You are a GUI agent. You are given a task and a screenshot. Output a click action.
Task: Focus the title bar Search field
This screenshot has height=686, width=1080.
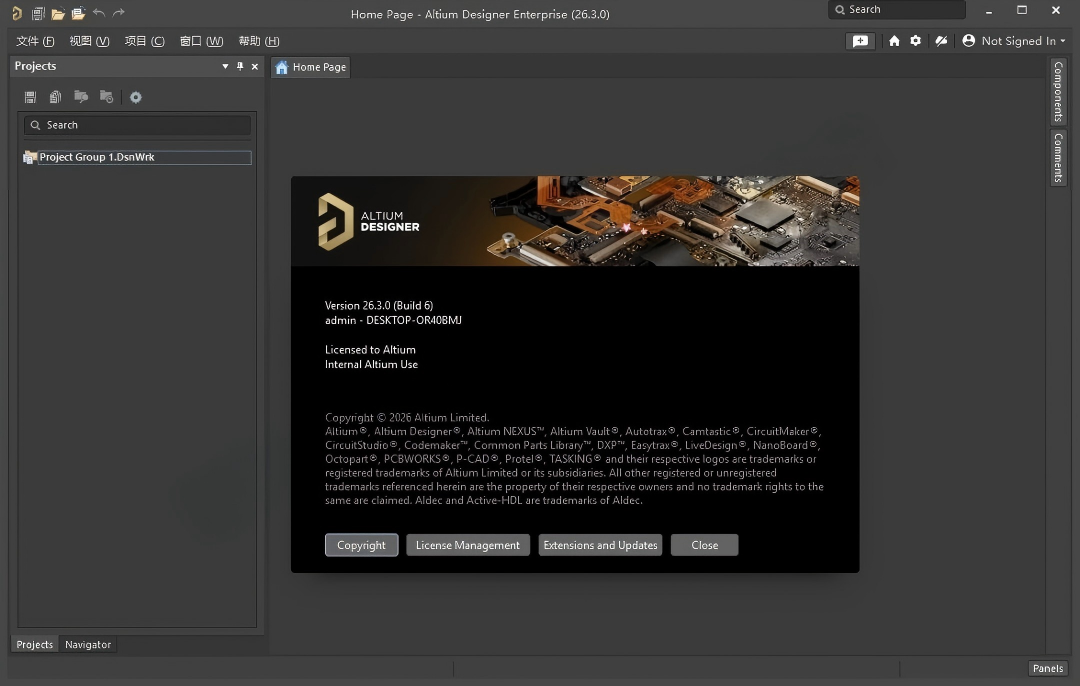(897, 10)
